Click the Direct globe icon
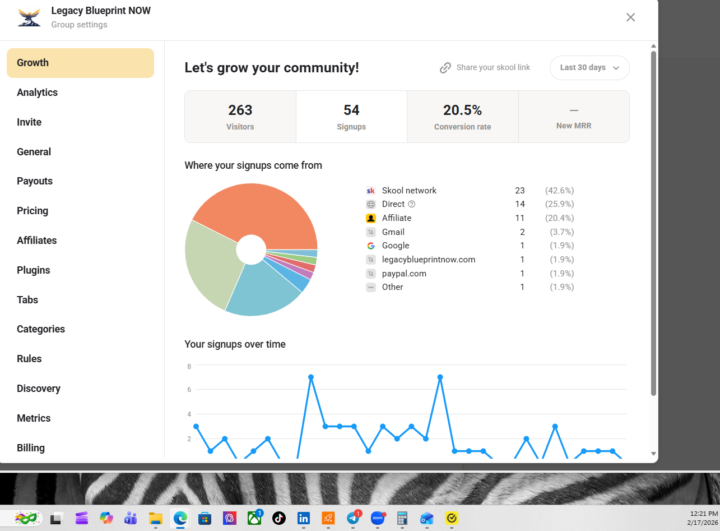The image size is (720, 531). (371, 204)
